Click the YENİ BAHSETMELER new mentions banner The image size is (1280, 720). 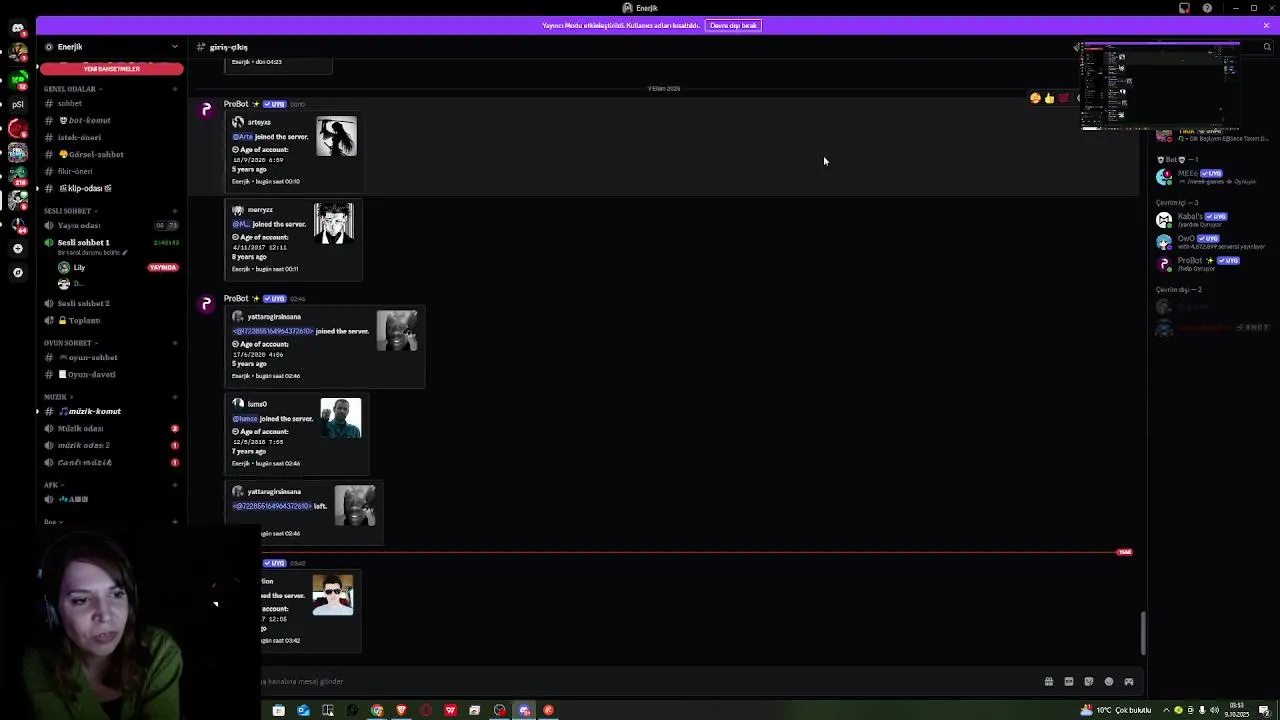click(111, 69)
